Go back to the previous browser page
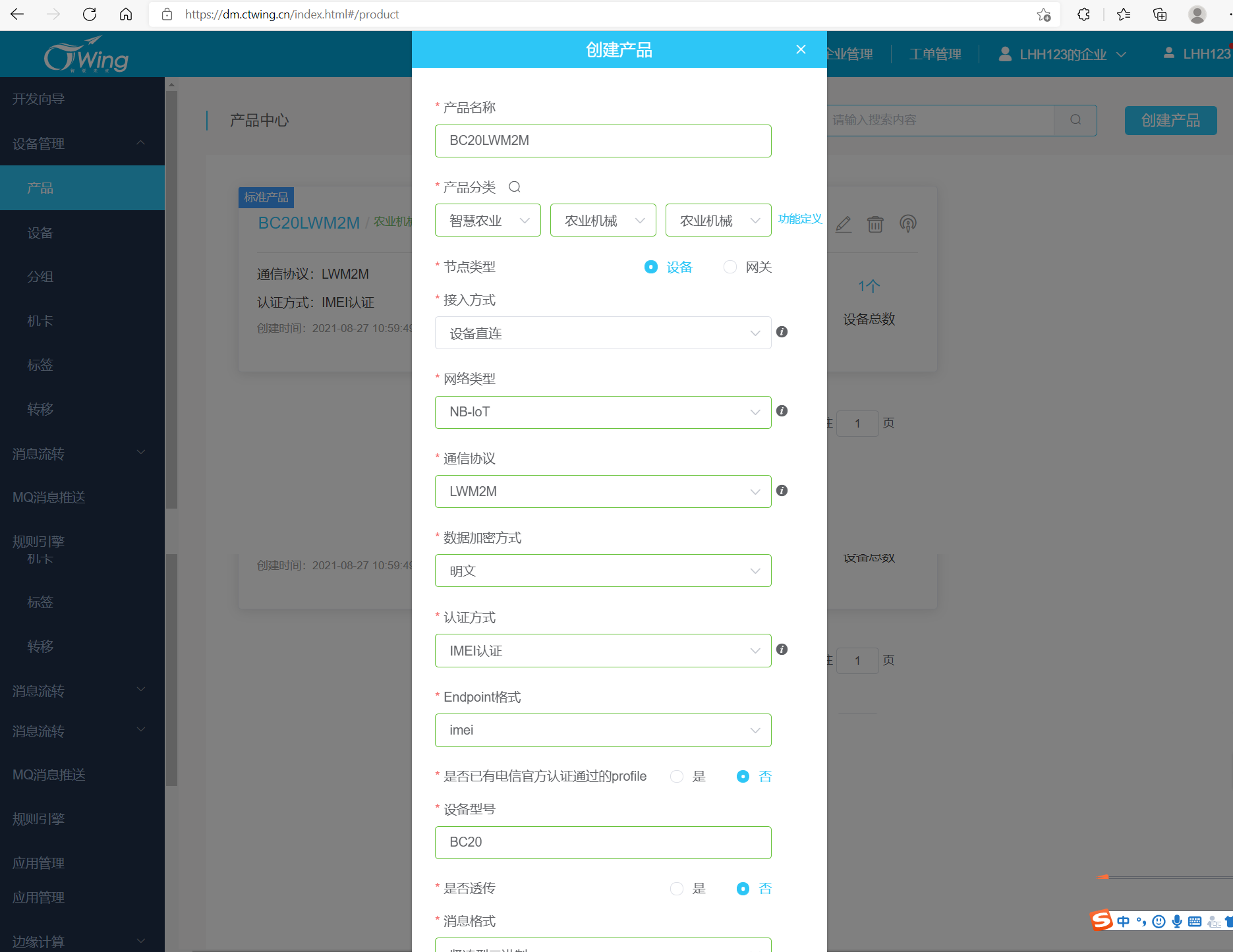 point(17,14)
